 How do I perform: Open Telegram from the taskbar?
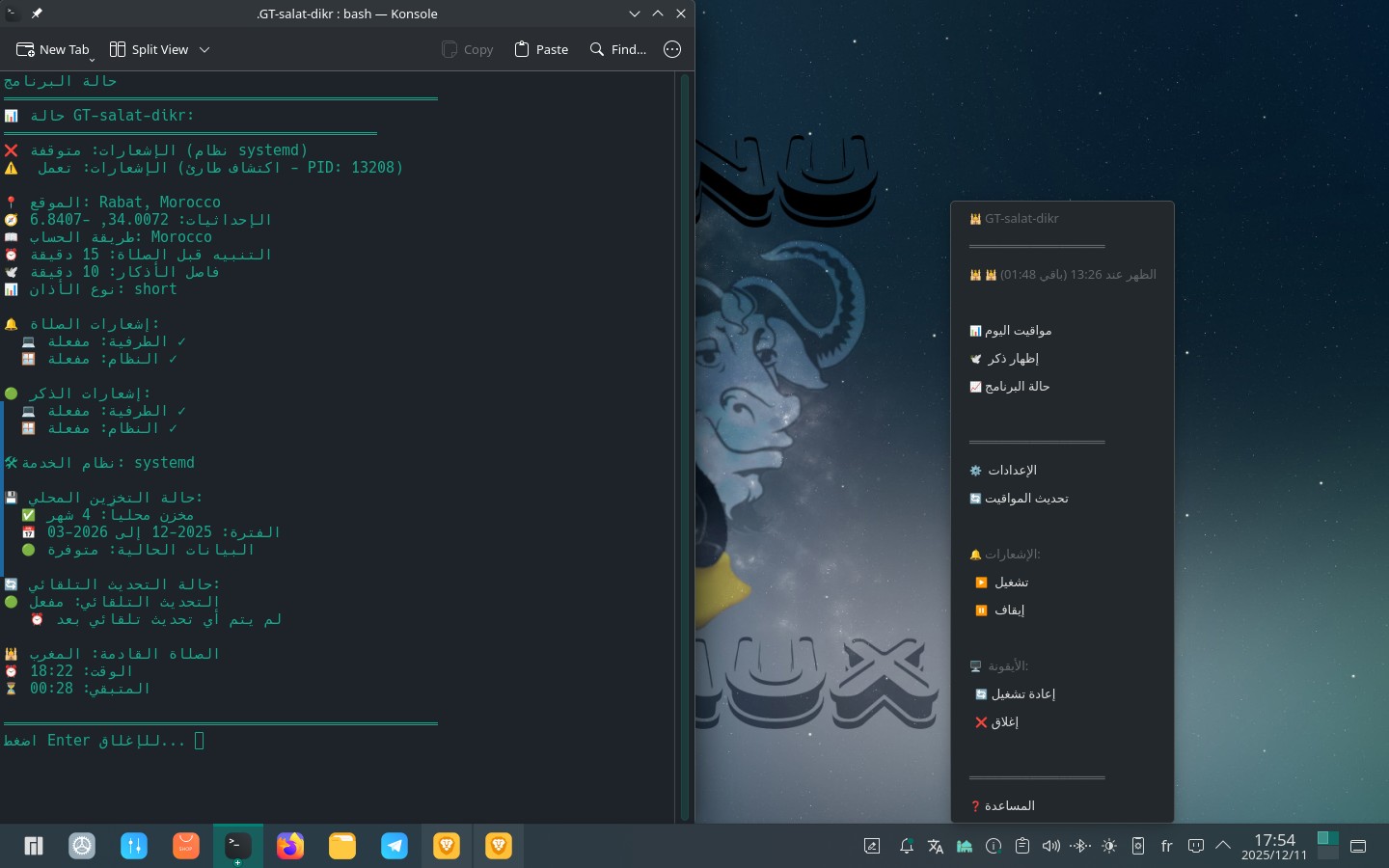(395, 846)
